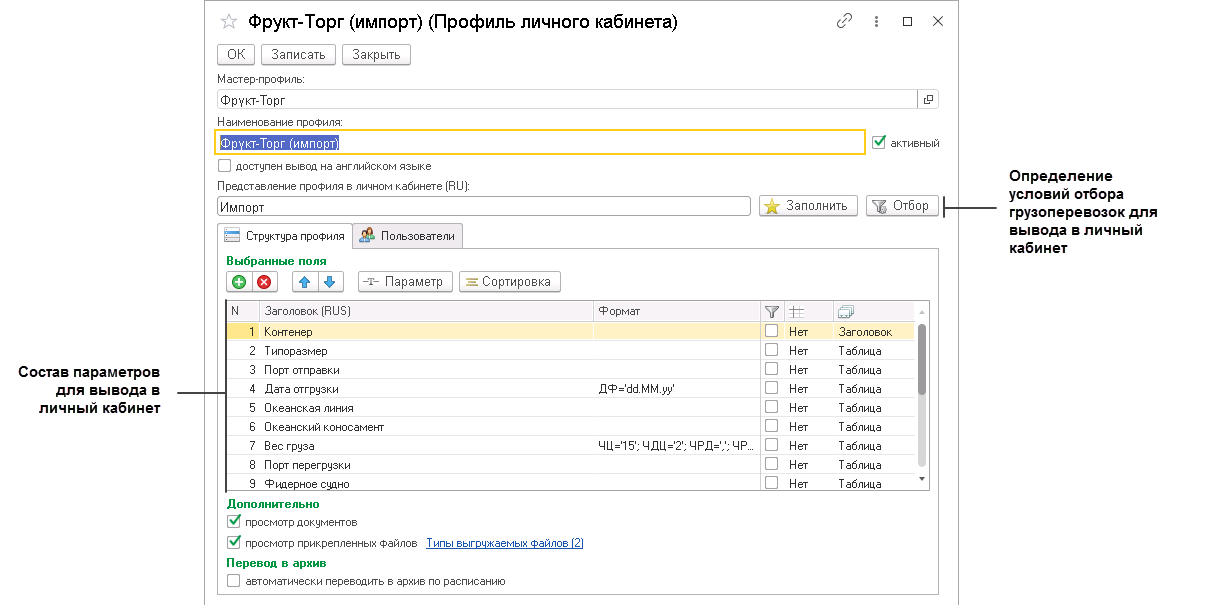
Task: Click the Таблица value in Типоразмер row
Action: click(860, 350)
